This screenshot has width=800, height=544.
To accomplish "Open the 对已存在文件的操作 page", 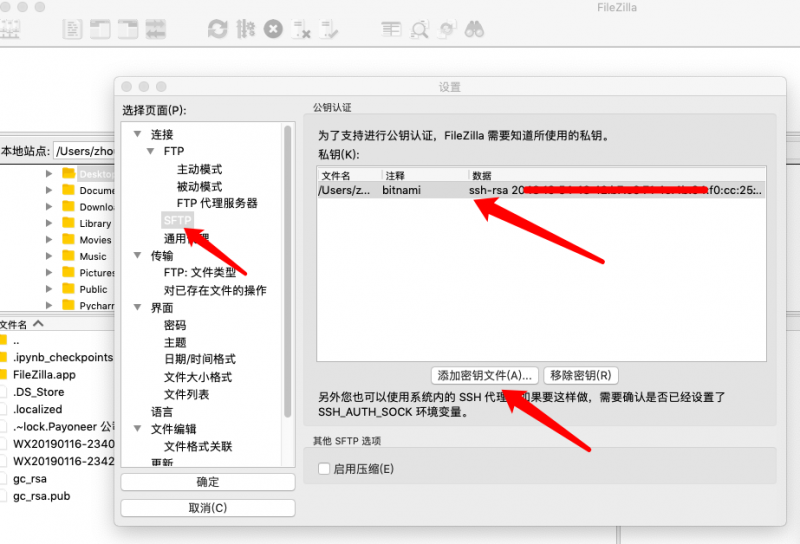I will tap(215, 290).
